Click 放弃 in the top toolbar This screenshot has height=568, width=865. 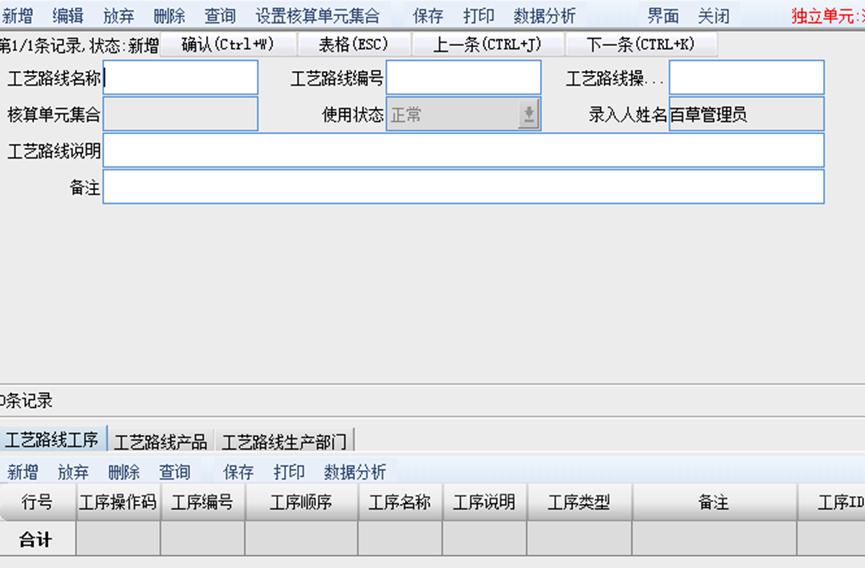coord(119,16)
